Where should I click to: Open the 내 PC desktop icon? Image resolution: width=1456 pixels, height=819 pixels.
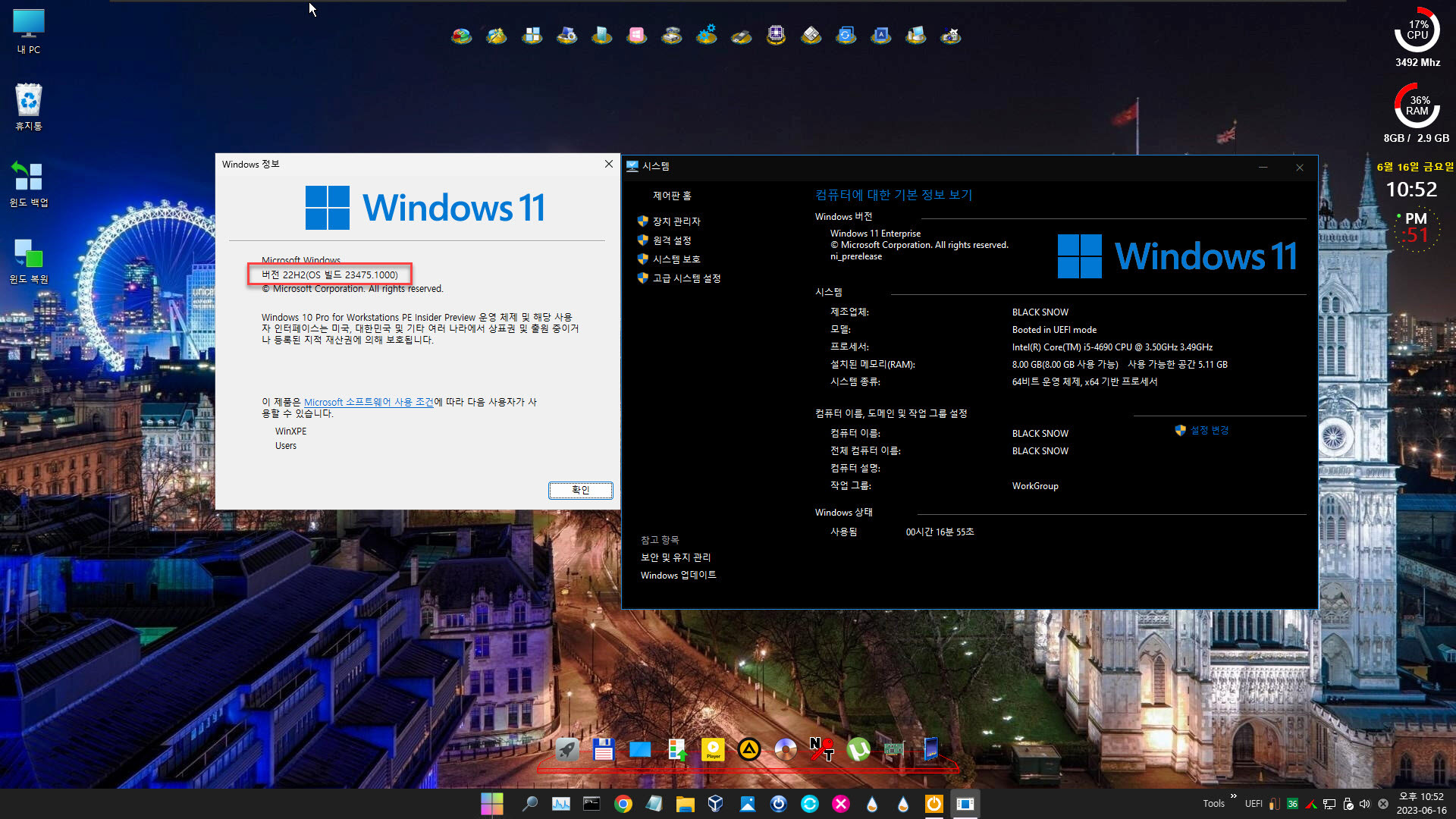(x=29, y=31)
